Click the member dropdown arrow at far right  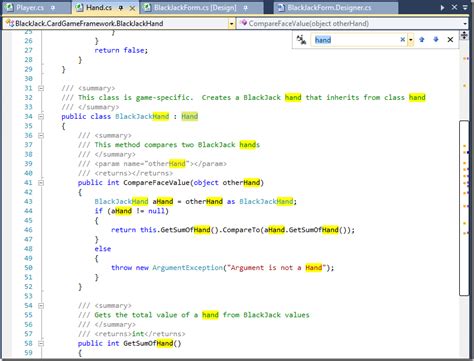click(465, 24)
